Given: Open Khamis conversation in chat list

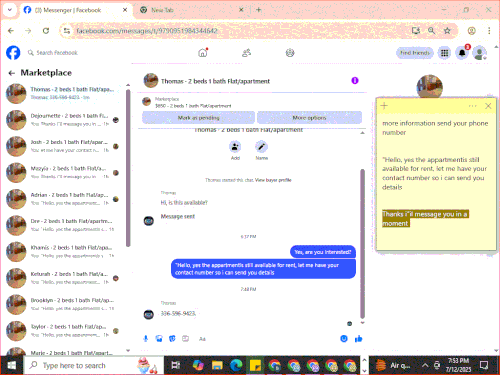Looking at the screenshot, I should pos(65,252).
